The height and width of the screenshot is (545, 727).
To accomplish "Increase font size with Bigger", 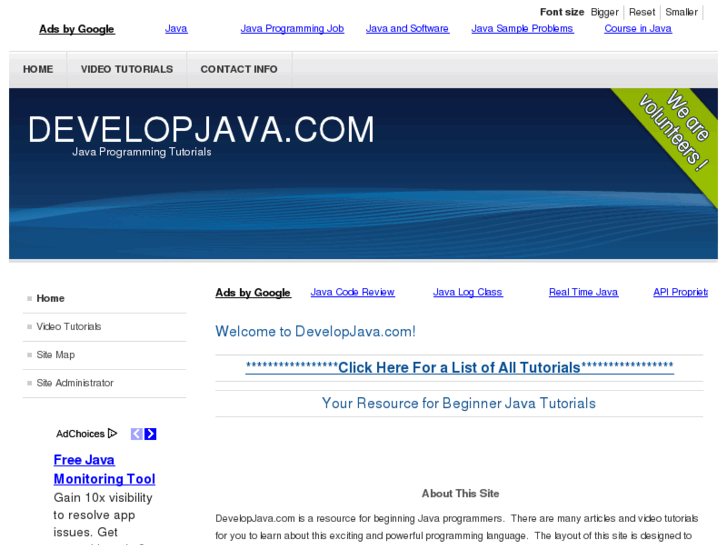I will pos(605,12).
